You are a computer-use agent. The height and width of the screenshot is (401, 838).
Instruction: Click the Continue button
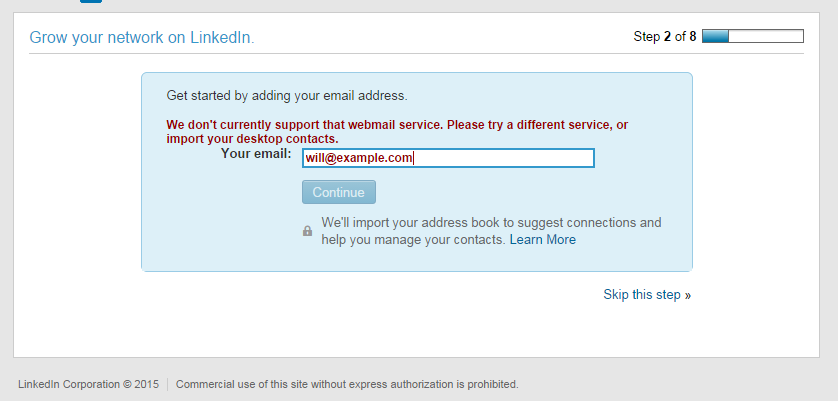click(339, 192)
